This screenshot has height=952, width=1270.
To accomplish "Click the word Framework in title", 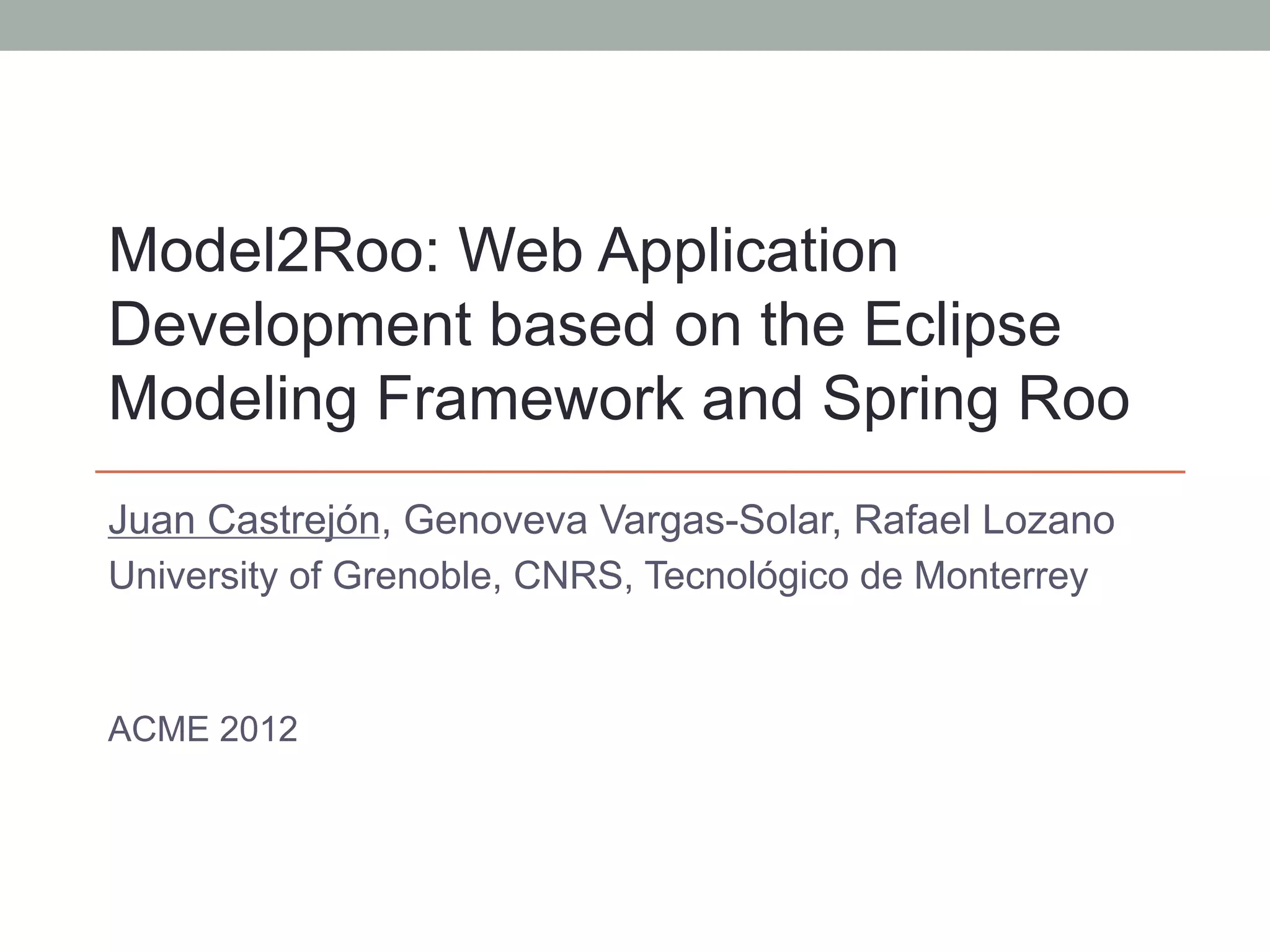I will point(530,399).
